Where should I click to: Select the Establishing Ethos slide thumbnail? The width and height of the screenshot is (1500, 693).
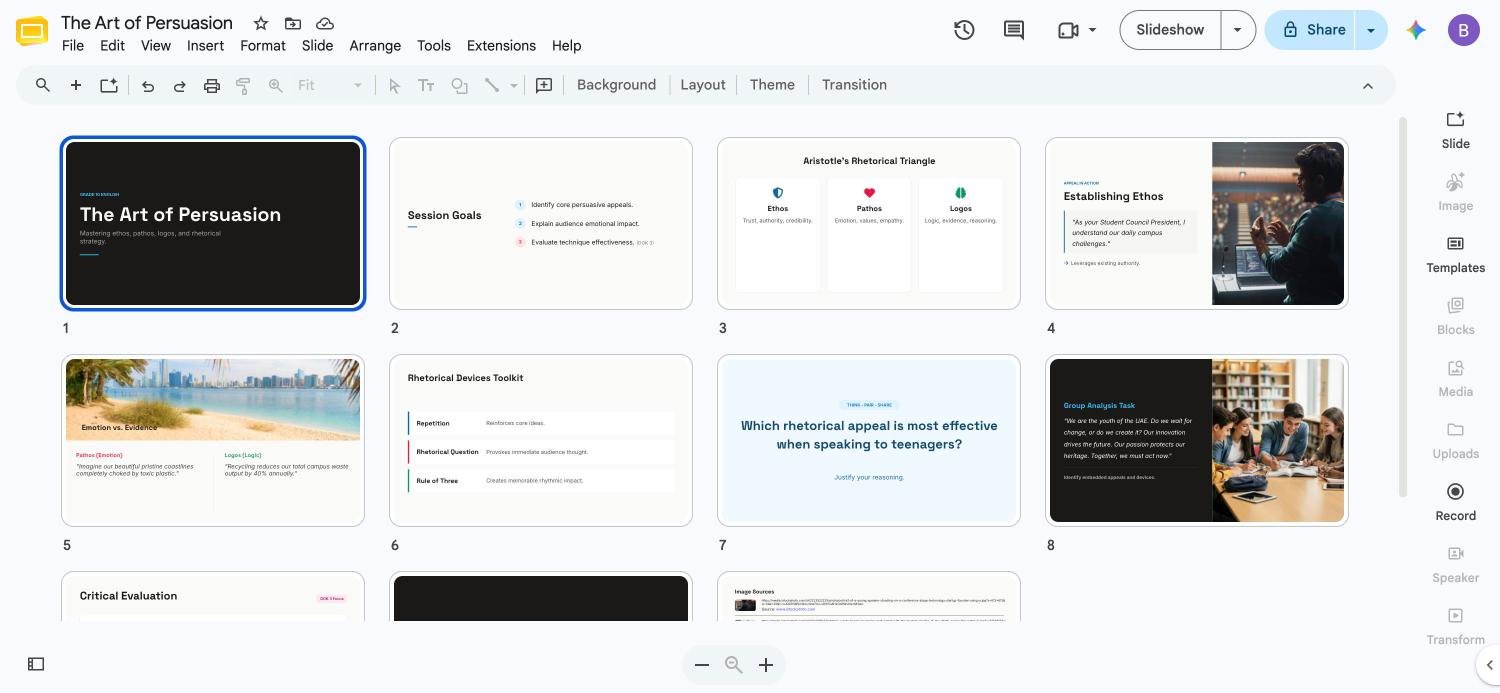point(1197,224)
